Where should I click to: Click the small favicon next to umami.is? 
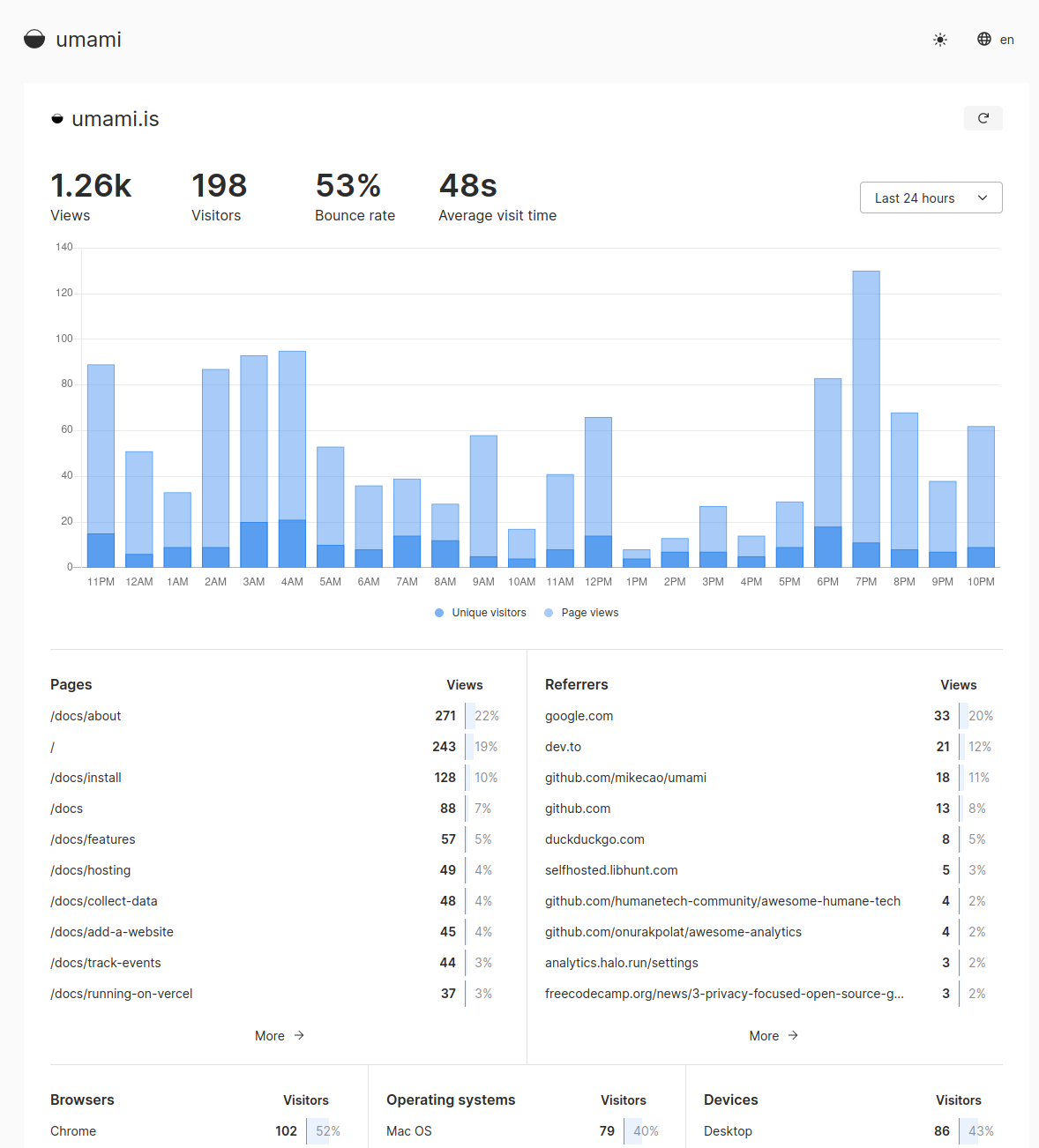(x=57, y=119)
